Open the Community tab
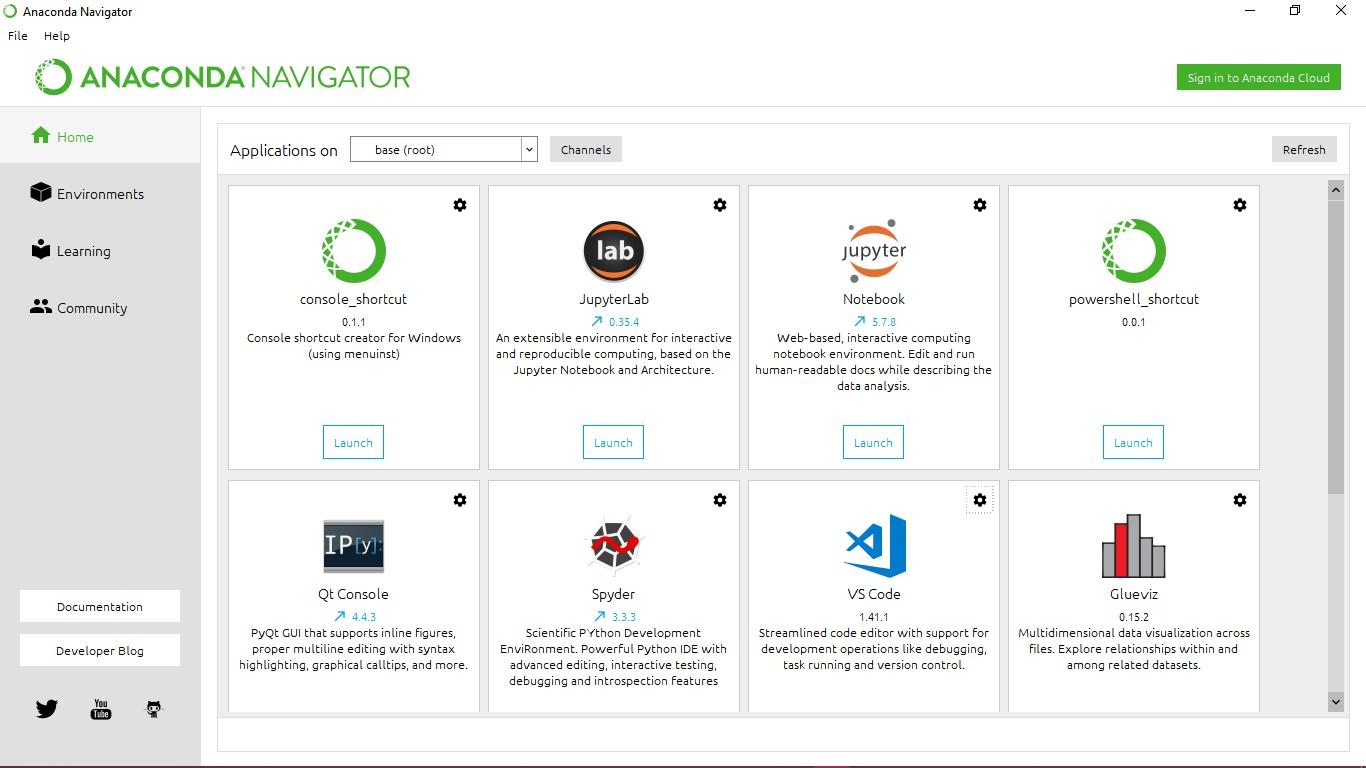 click(x=100, y=307)
